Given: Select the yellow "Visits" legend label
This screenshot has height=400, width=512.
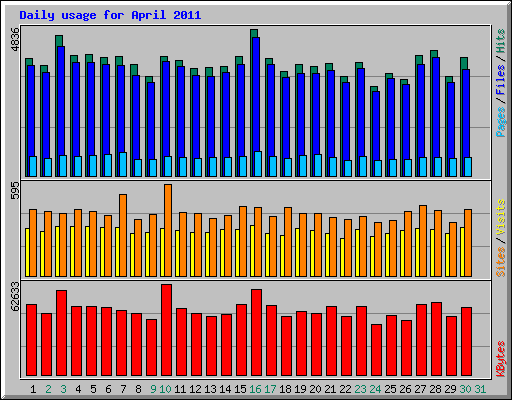Looking at the screenshot, I should tap(500, 218).
